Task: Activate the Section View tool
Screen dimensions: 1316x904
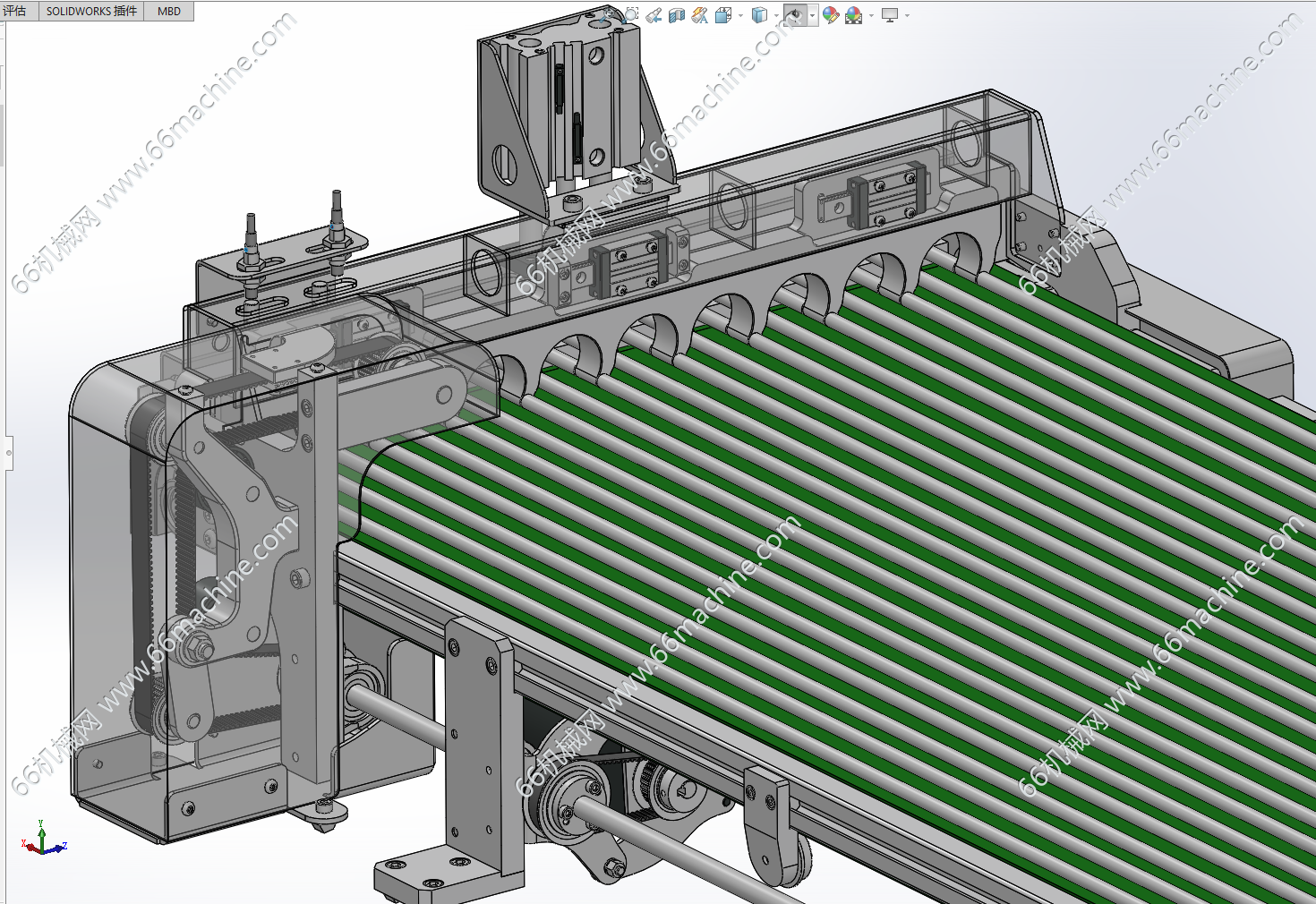Action: (677, 15)
